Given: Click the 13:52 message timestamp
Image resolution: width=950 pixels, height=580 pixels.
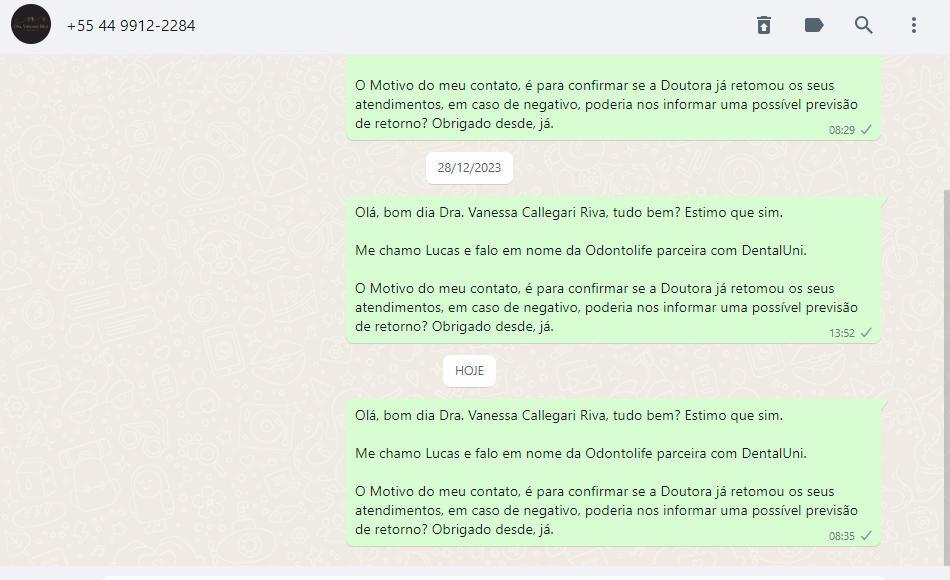Looking at the screenshot, I should (x=842, y=333).
